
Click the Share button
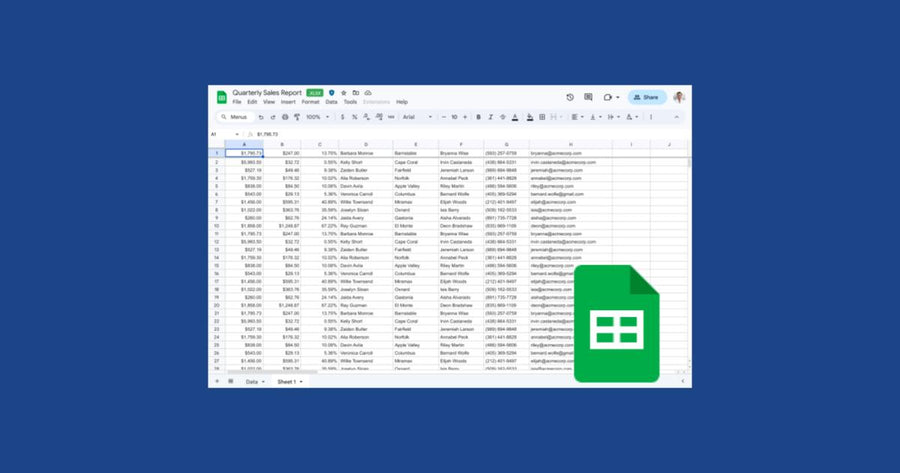[647, 97]
